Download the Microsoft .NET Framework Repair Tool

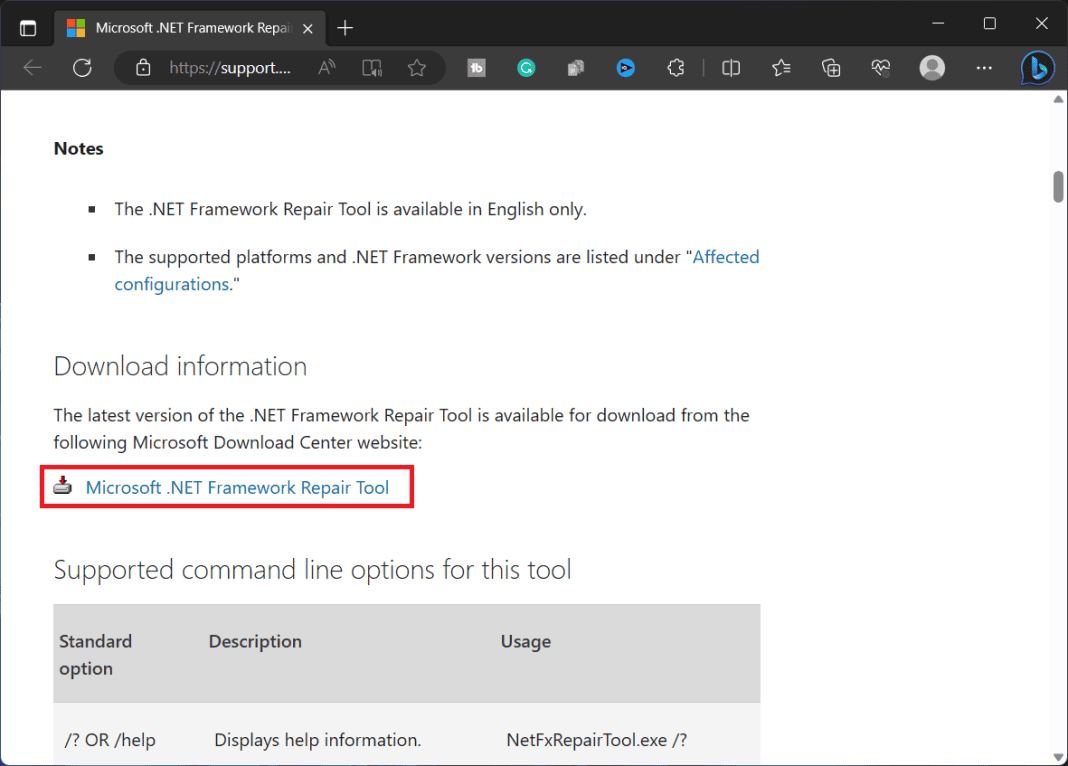[x=237, y=487]
